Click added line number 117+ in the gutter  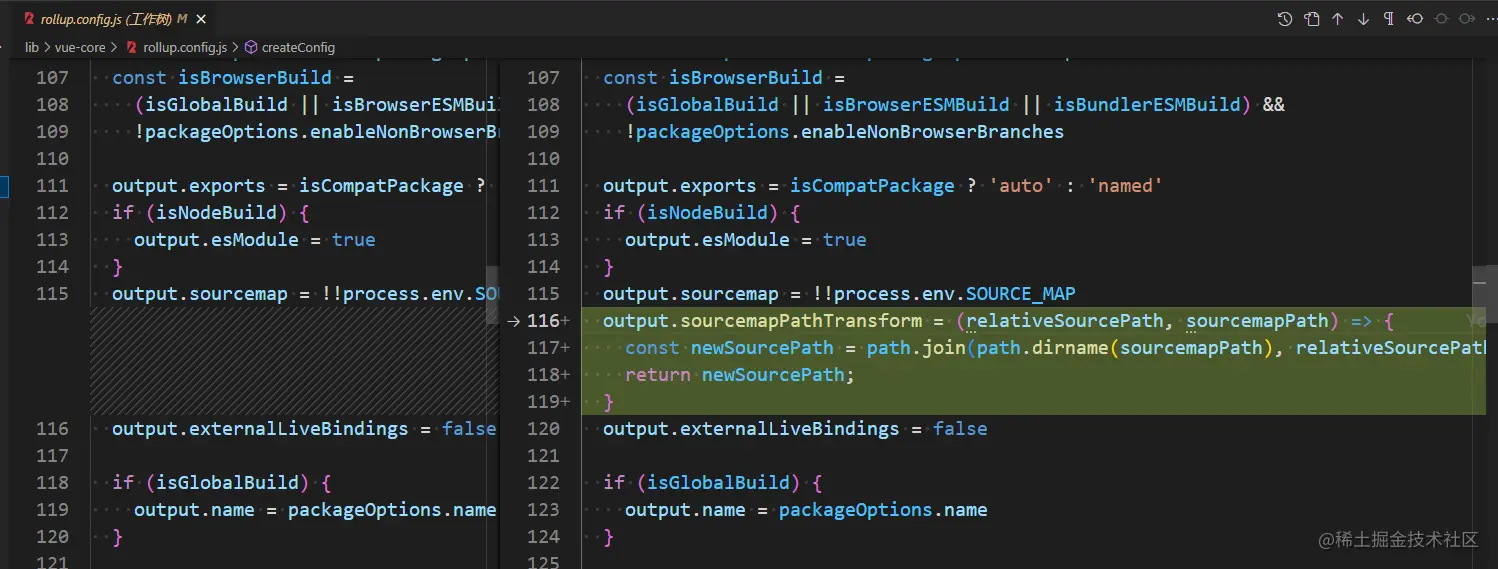point(548,348)
